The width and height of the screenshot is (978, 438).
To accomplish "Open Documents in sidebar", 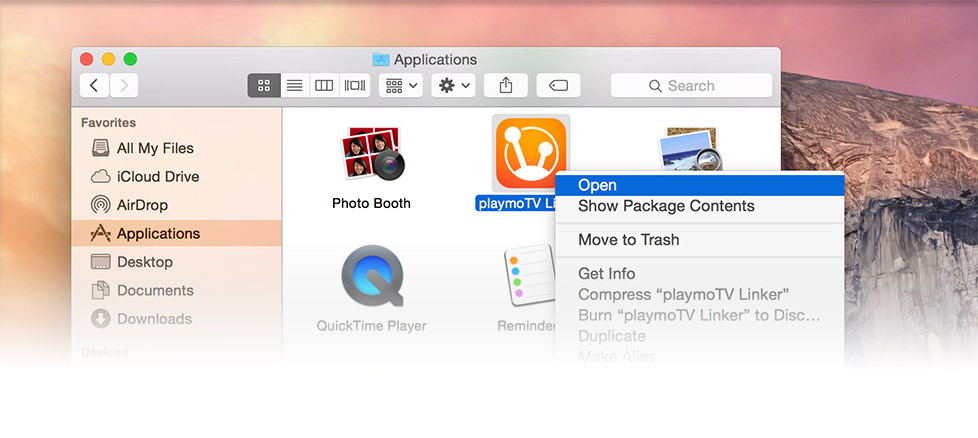I will pyautogui.click(x=177, y=290).
